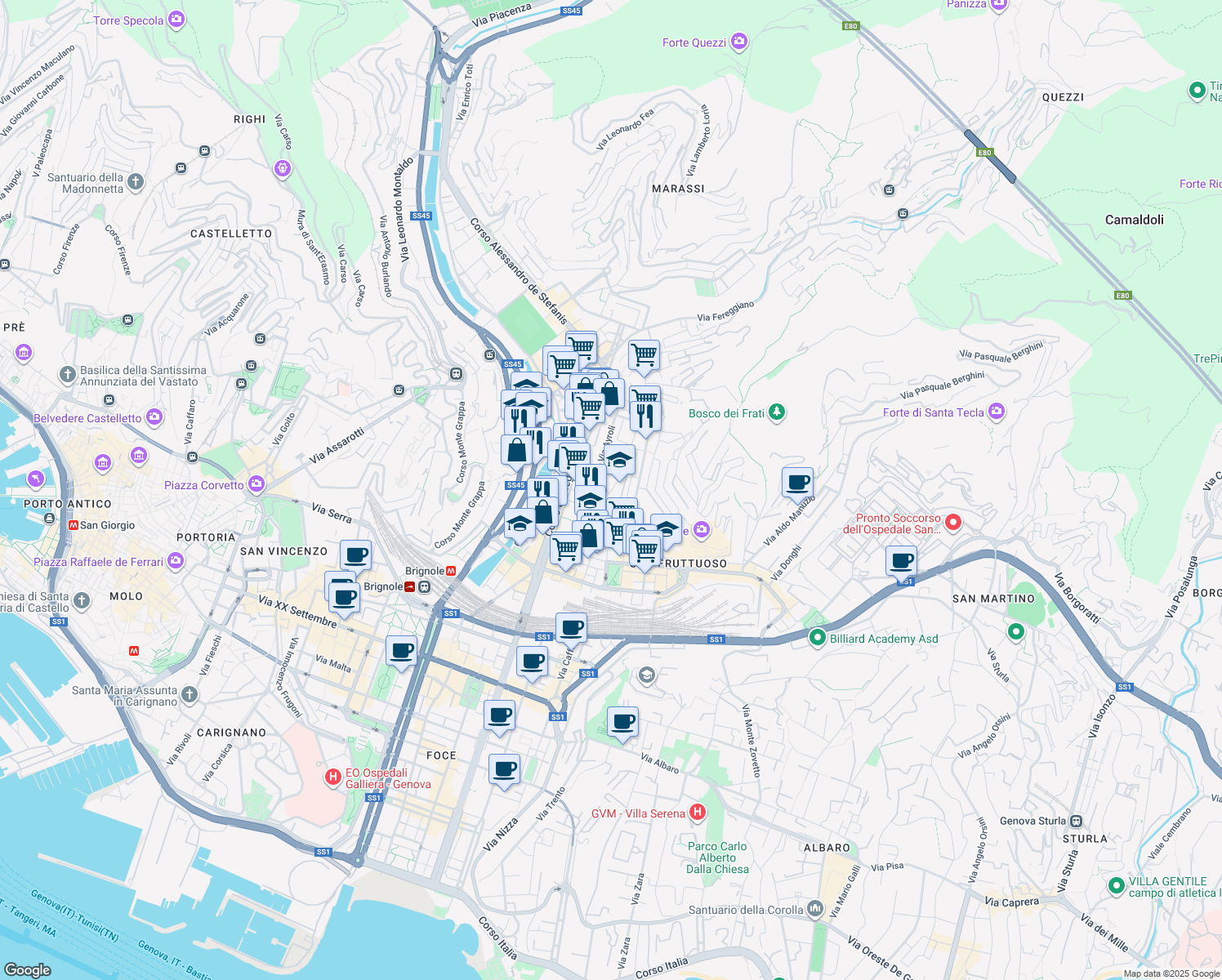Click the Google logo in the bottom corner
The image size is (1222, 980).
click(29, 969)
